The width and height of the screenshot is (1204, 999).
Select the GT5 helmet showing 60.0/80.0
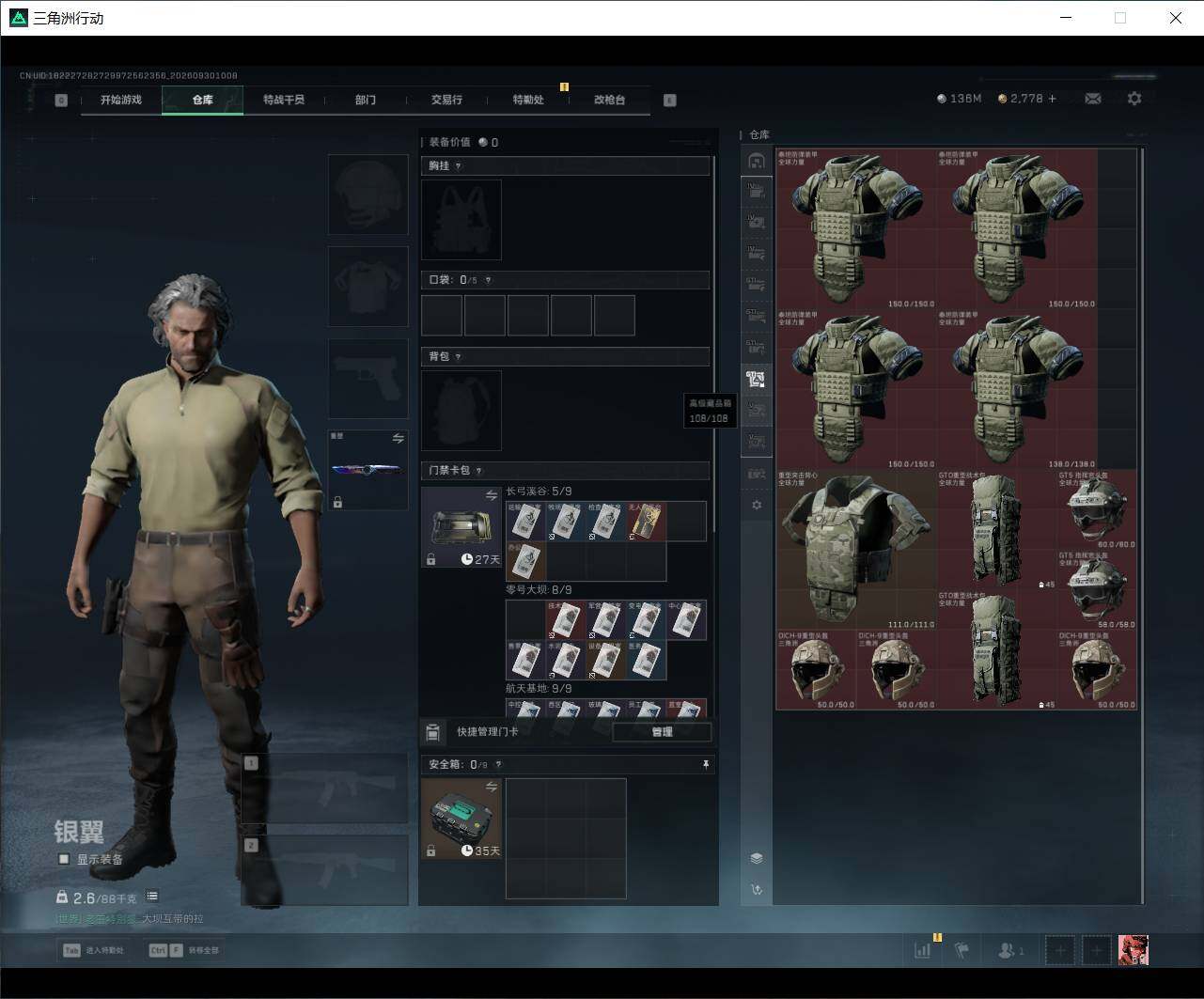tap(1097, 509)
